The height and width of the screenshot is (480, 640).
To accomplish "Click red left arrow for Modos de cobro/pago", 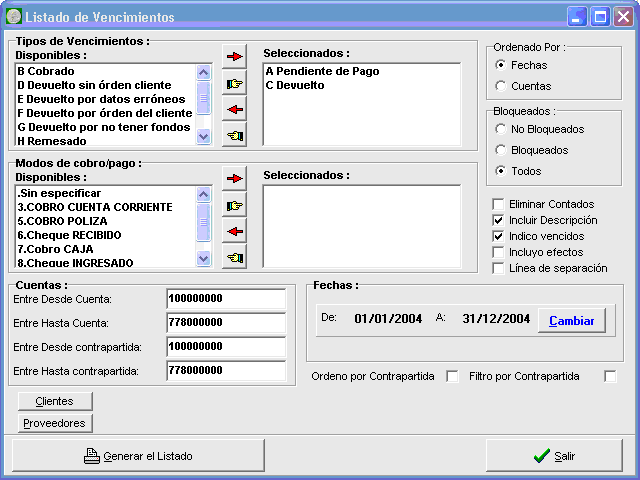I will pos(234,231).
